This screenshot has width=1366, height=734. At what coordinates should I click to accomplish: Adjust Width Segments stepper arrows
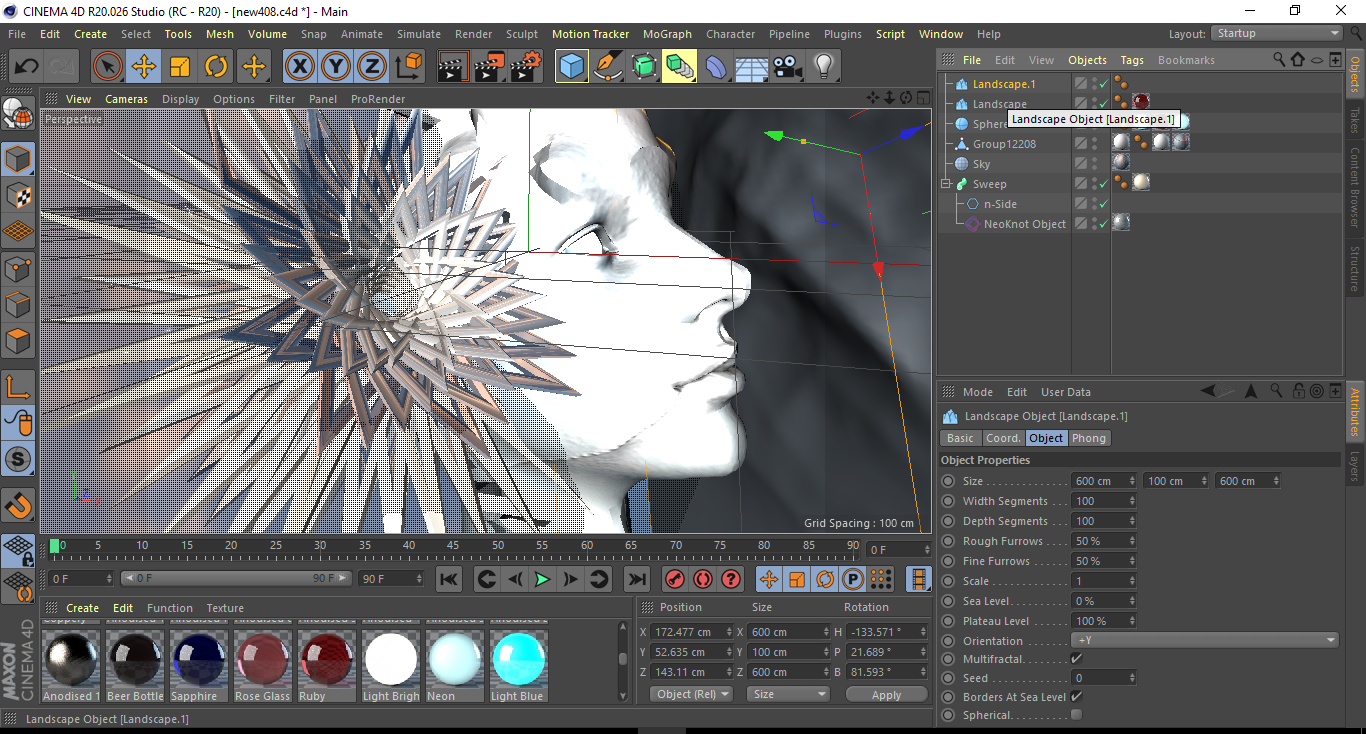point(1131,501)
